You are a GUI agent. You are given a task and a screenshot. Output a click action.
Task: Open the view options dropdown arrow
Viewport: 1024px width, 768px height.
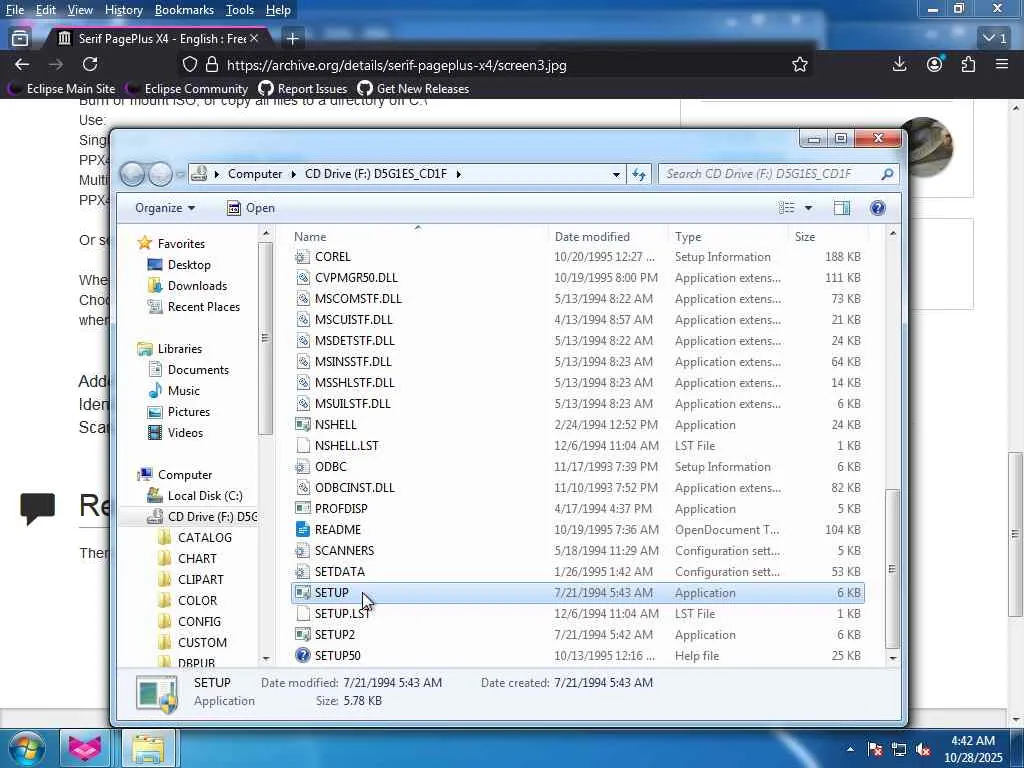point(808,208)
